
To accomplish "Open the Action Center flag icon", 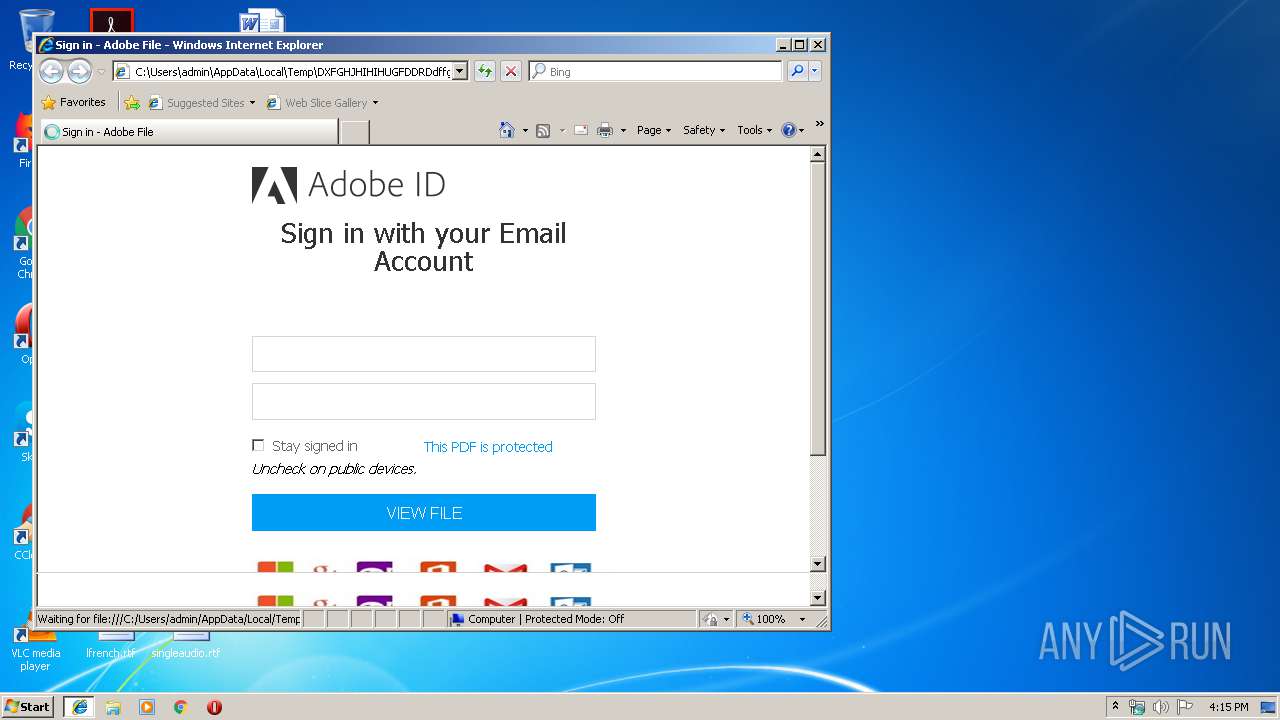I will coord(1185,707).
